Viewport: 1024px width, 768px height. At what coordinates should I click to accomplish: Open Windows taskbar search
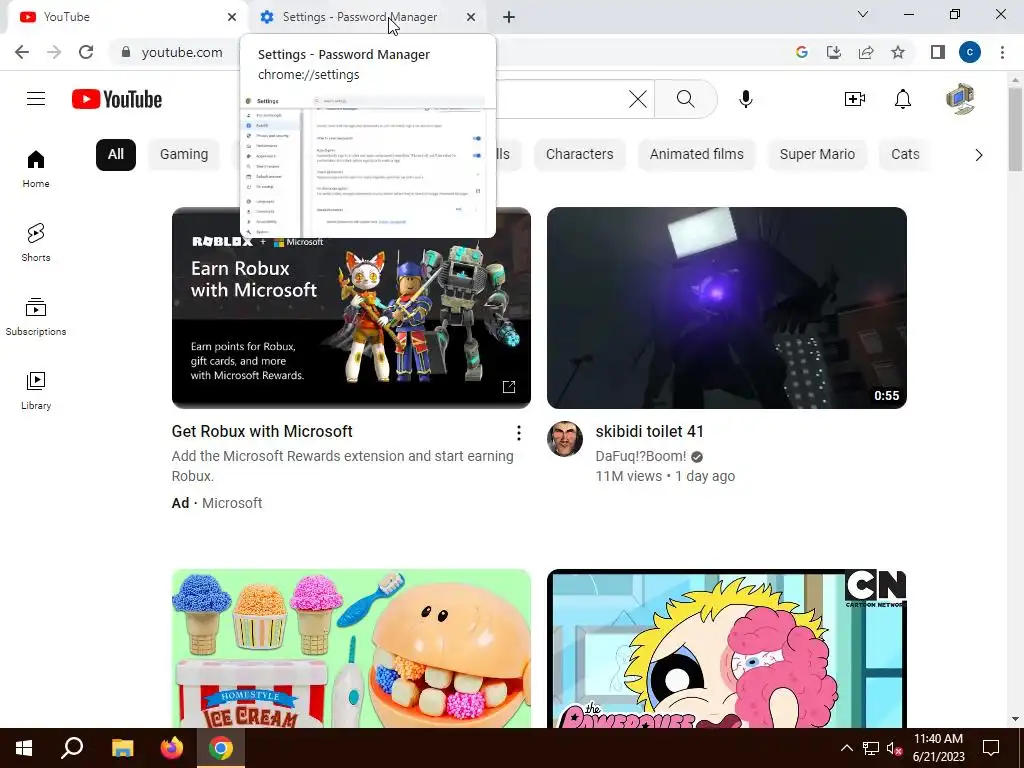tap(72, 748)
